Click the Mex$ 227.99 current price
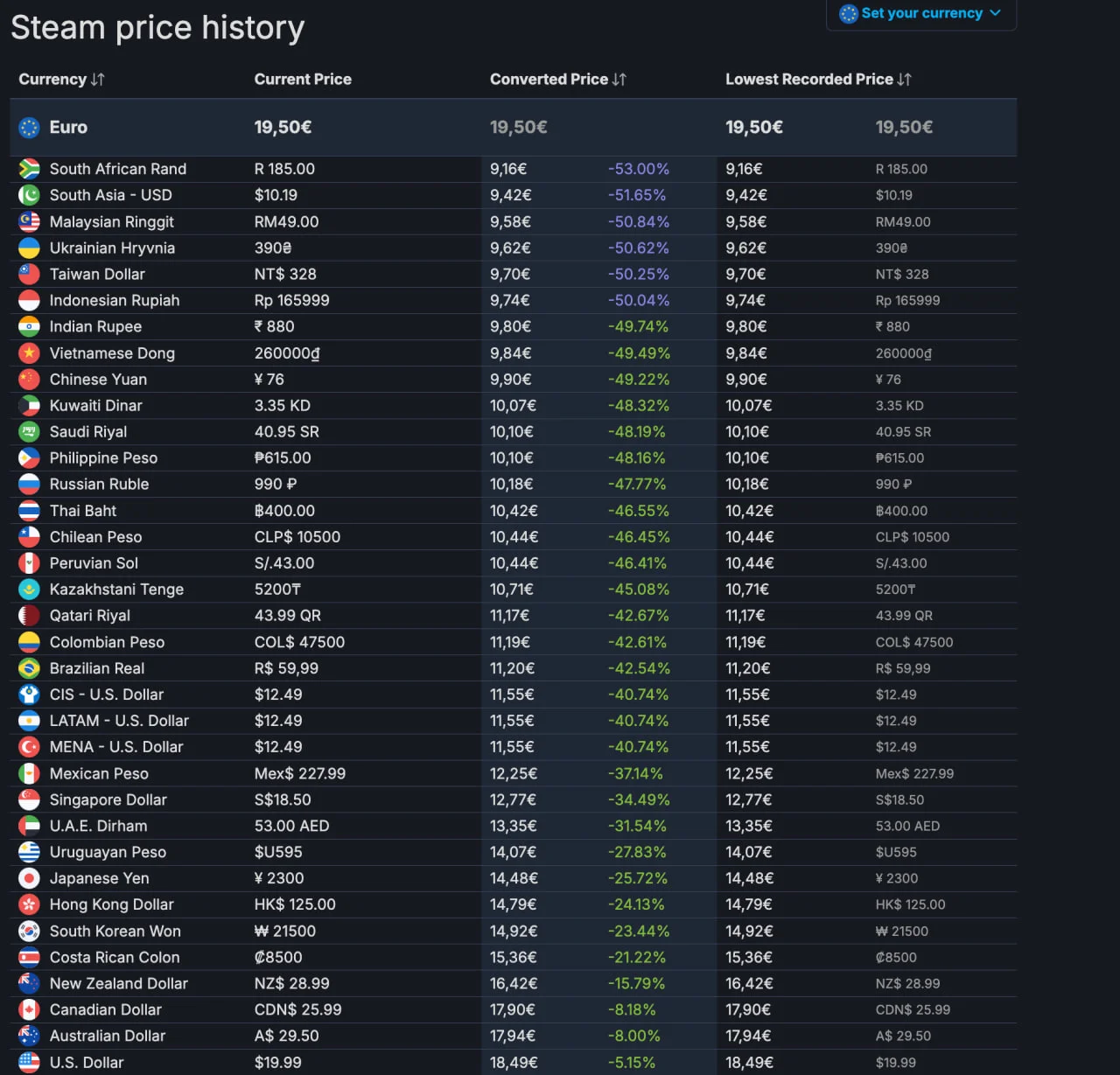 (x=299, y=774)
